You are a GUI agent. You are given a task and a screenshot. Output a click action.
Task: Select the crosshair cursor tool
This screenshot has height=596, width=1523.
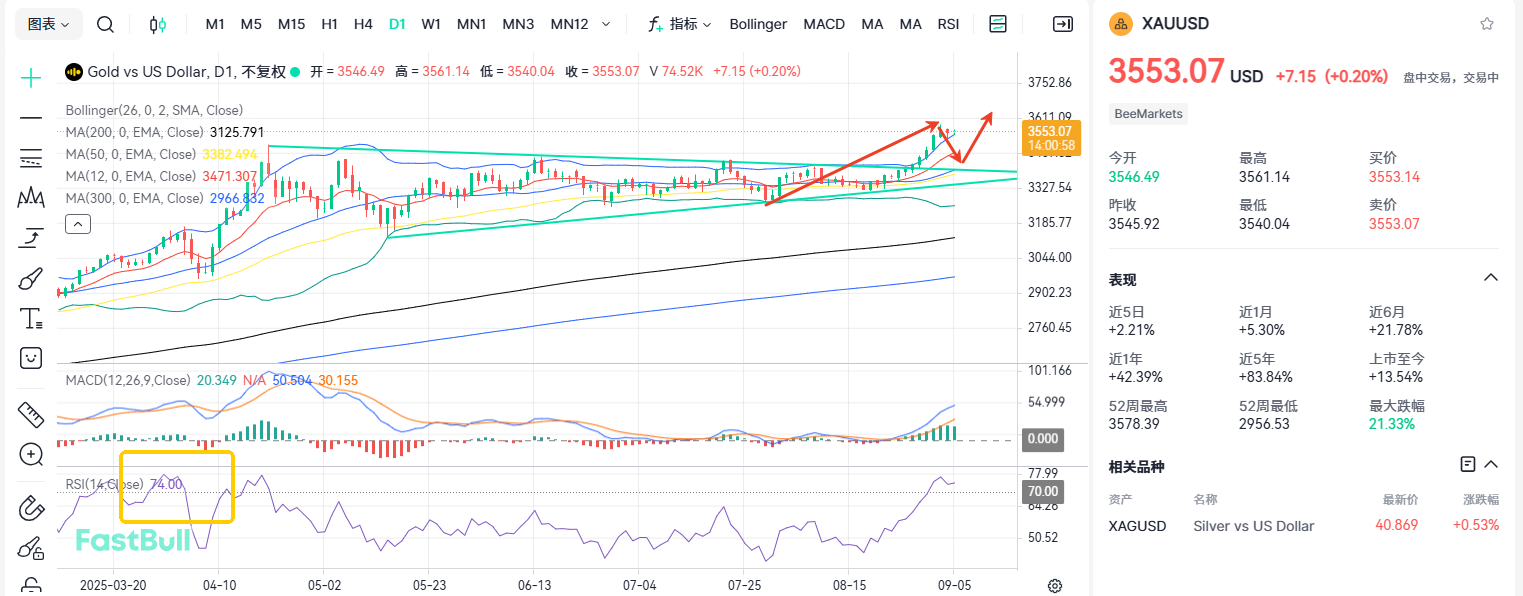pos(31,77)
